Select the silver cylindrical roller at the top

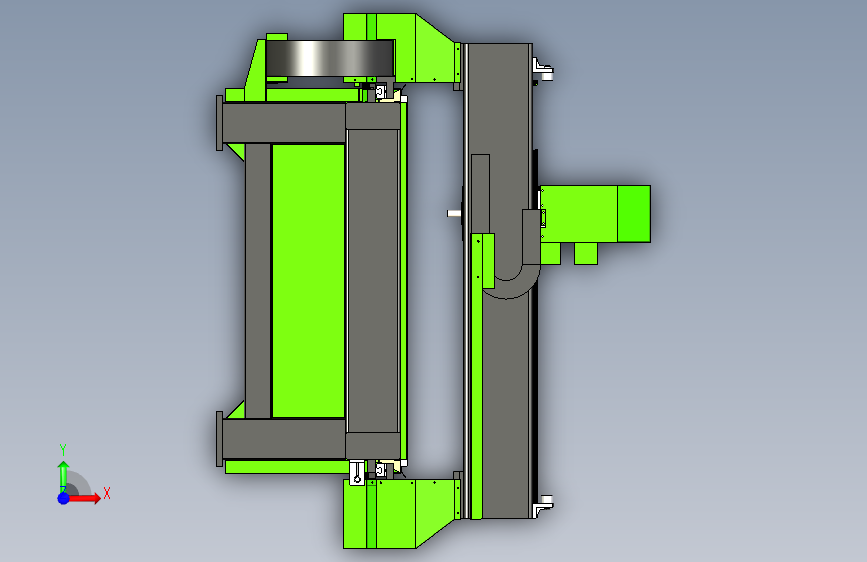pos(330,58)
